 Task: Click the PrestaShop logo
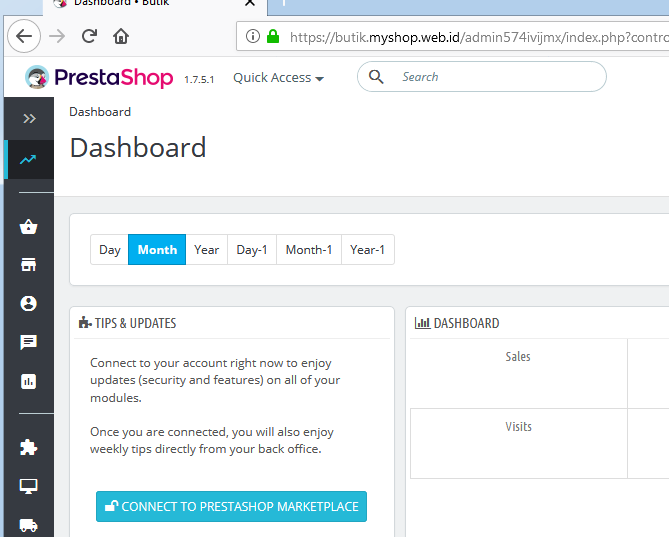point(99,77)
